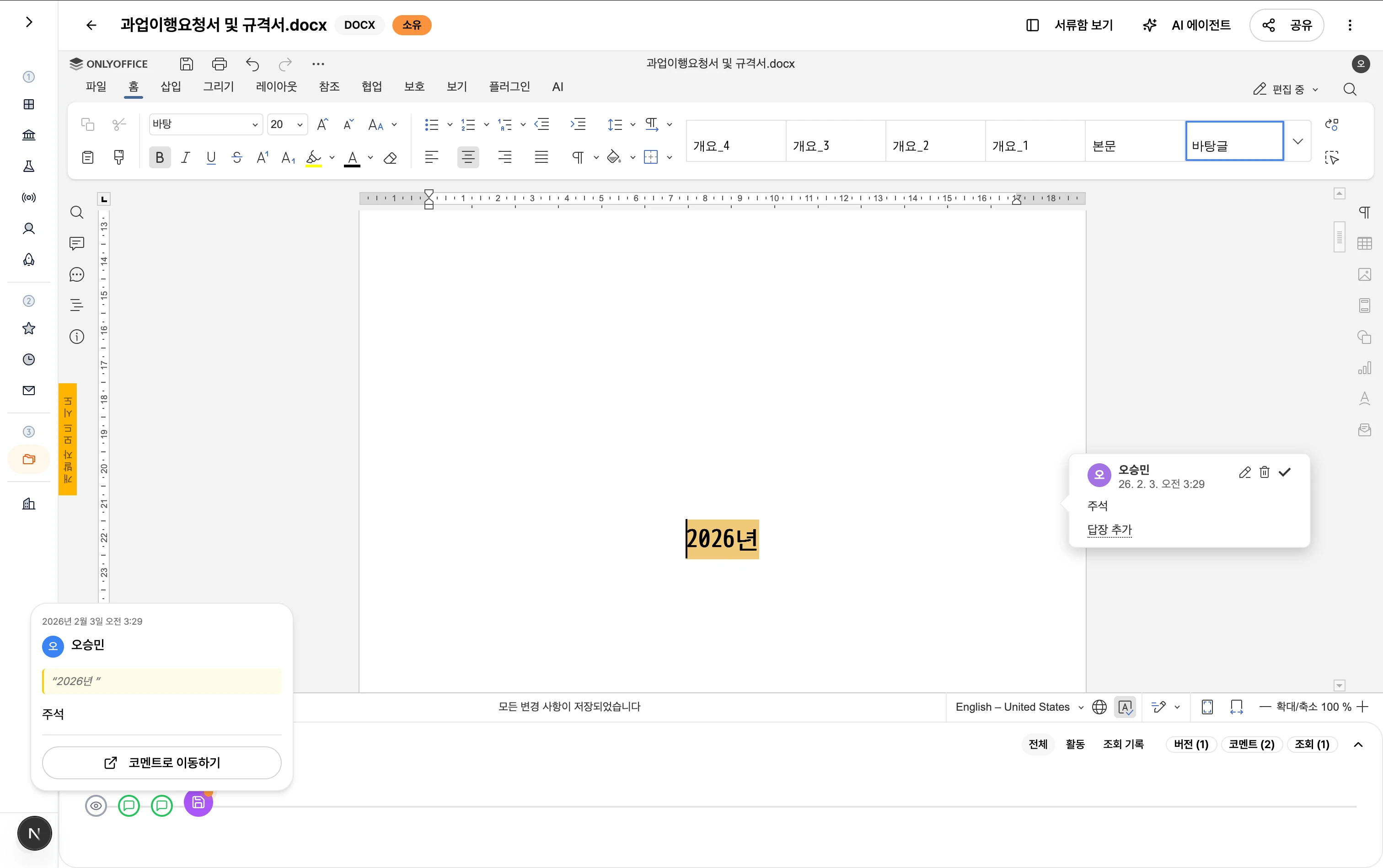
Task: Delete the comment using trash icon
Action: tap(1264, 472)
